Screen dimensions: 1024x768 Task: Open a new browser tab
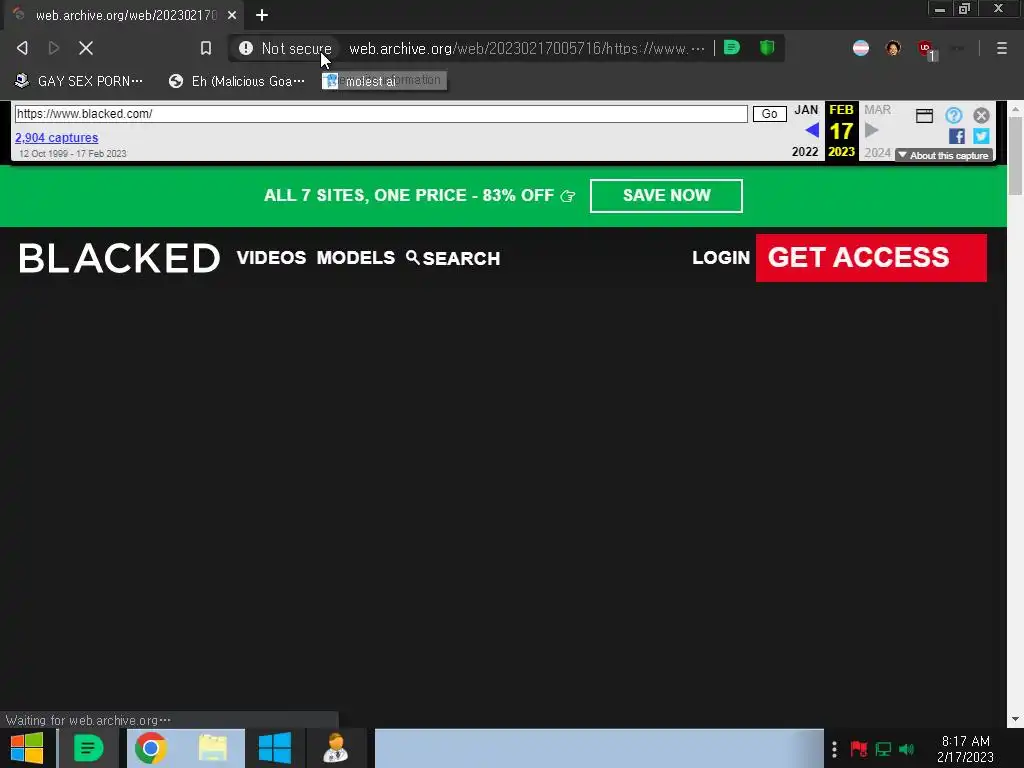click(x=262, y=14)
